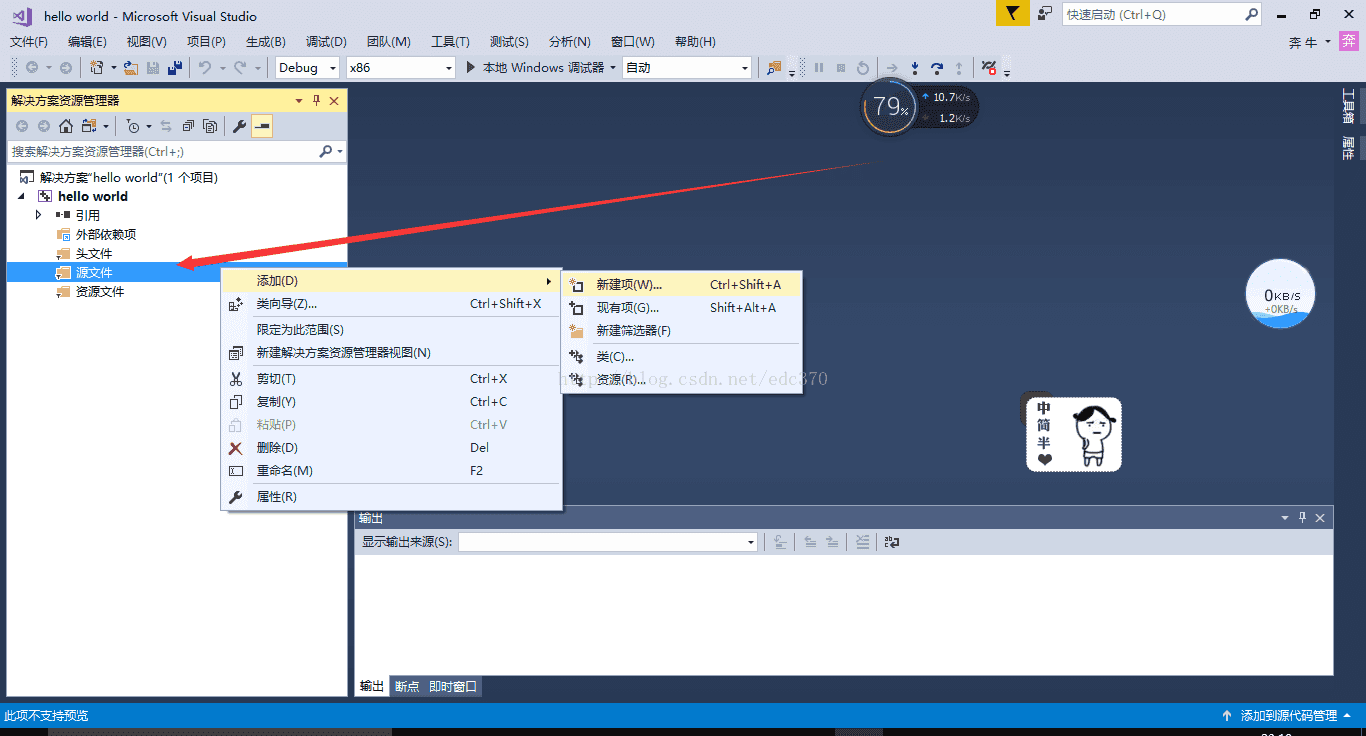The width and height of the screenshot is (1366, 736).
Task: Click the breakpoint toggle icon at toolbar end
Action: 989,68
